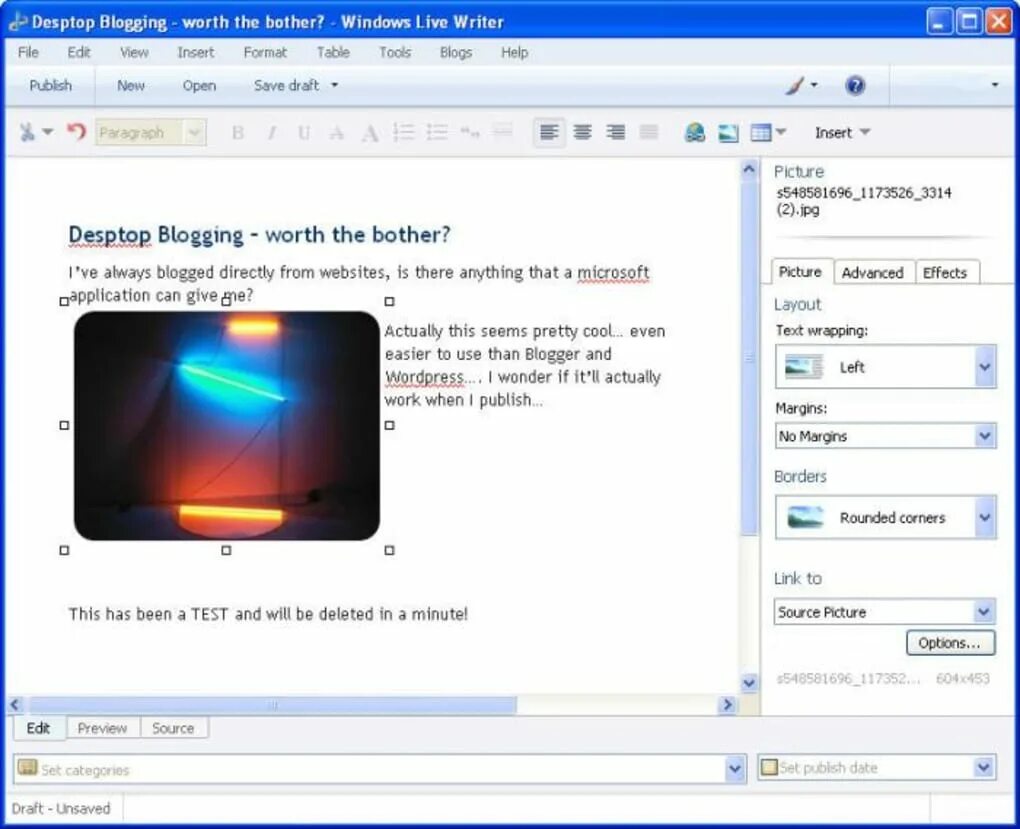The height and width of the screenshot is (829, 1020).
Task: Click the greyed icon right of blockquote
Action: click(502, 132)
